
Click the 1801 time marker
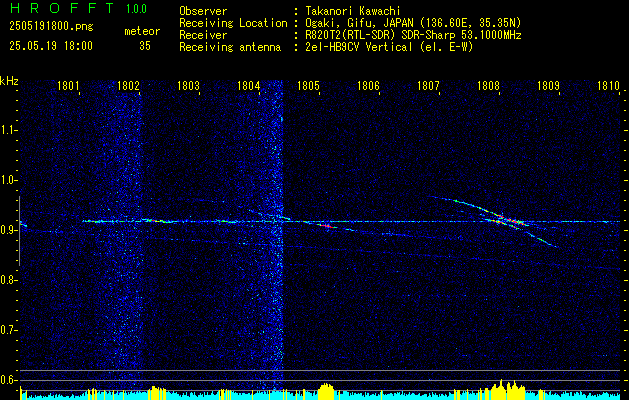click(x=68, y=85)
